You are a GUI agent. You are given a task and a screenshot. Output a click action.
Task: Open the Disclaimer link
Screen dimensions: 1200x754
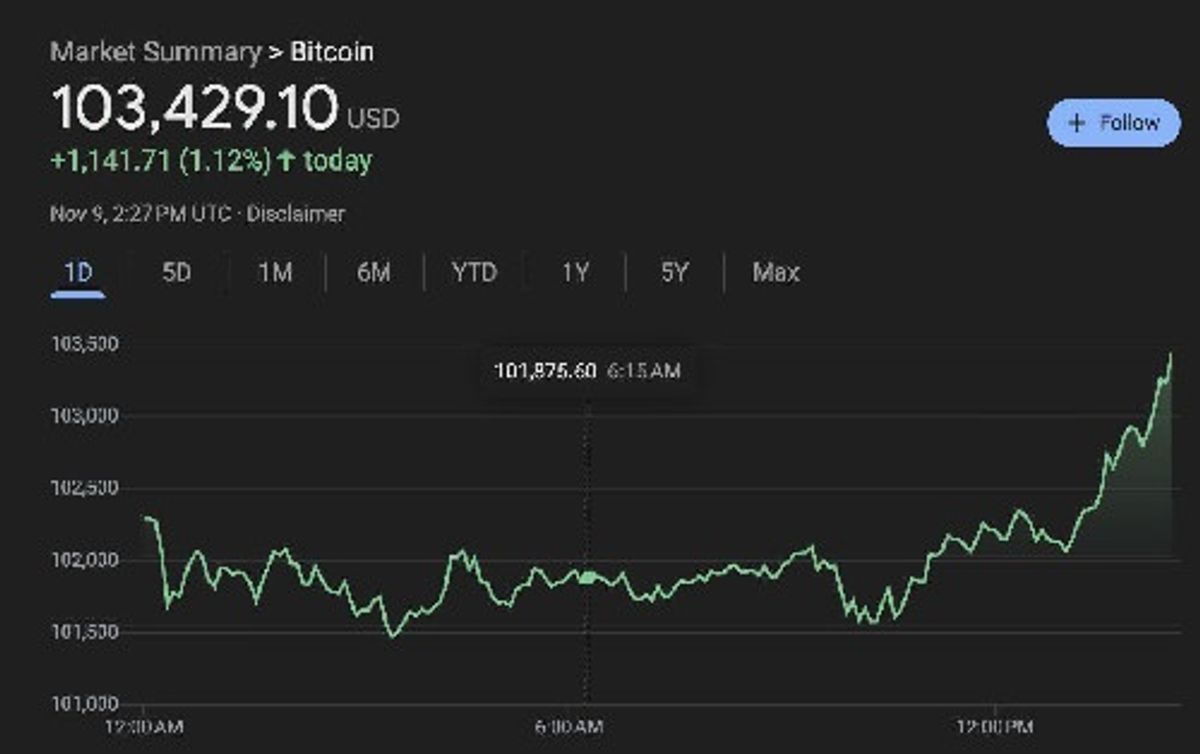coord(296,214)
